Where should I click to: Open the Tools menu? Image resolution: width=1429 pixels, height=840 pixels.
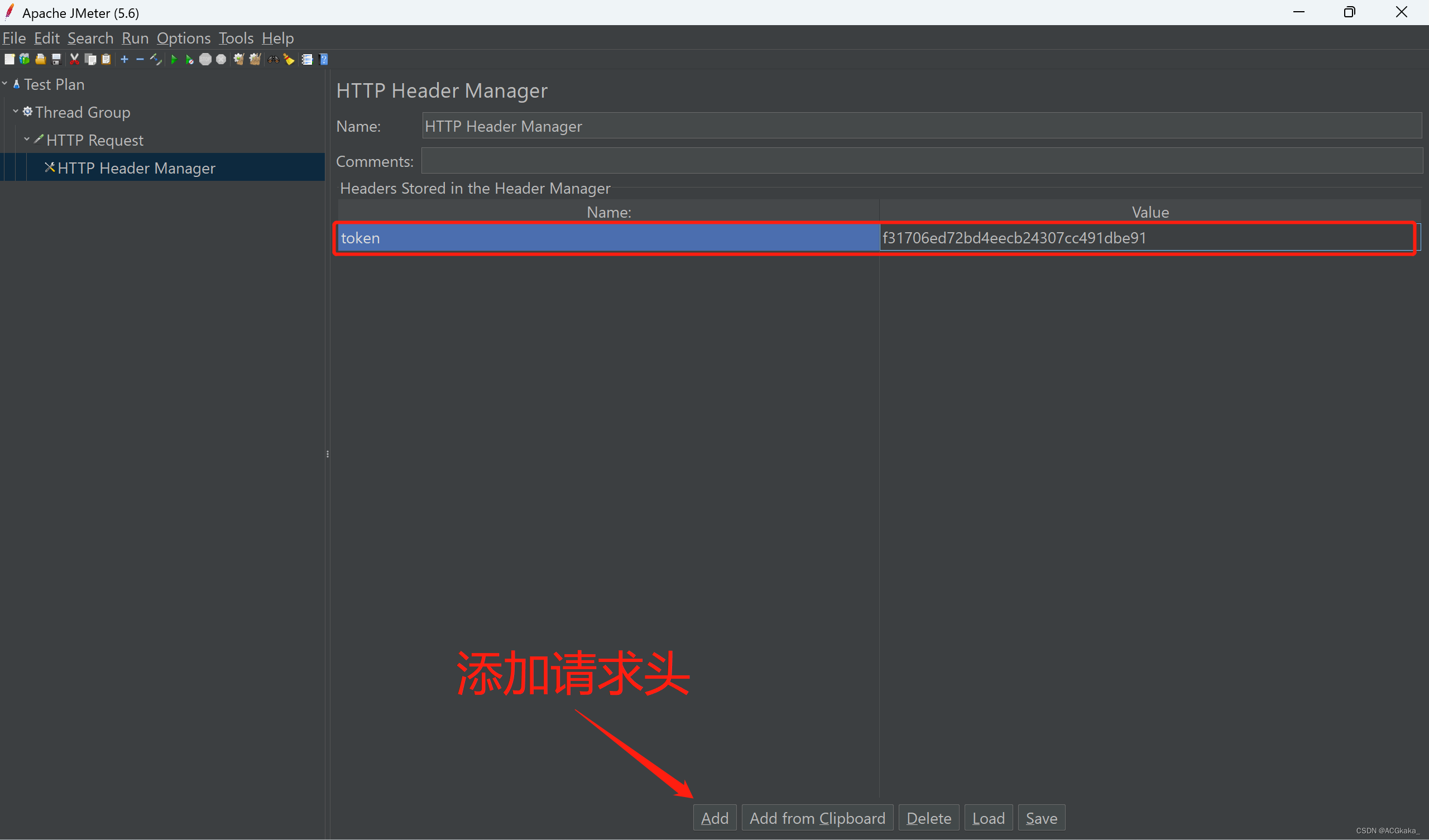tap(236, 38)
